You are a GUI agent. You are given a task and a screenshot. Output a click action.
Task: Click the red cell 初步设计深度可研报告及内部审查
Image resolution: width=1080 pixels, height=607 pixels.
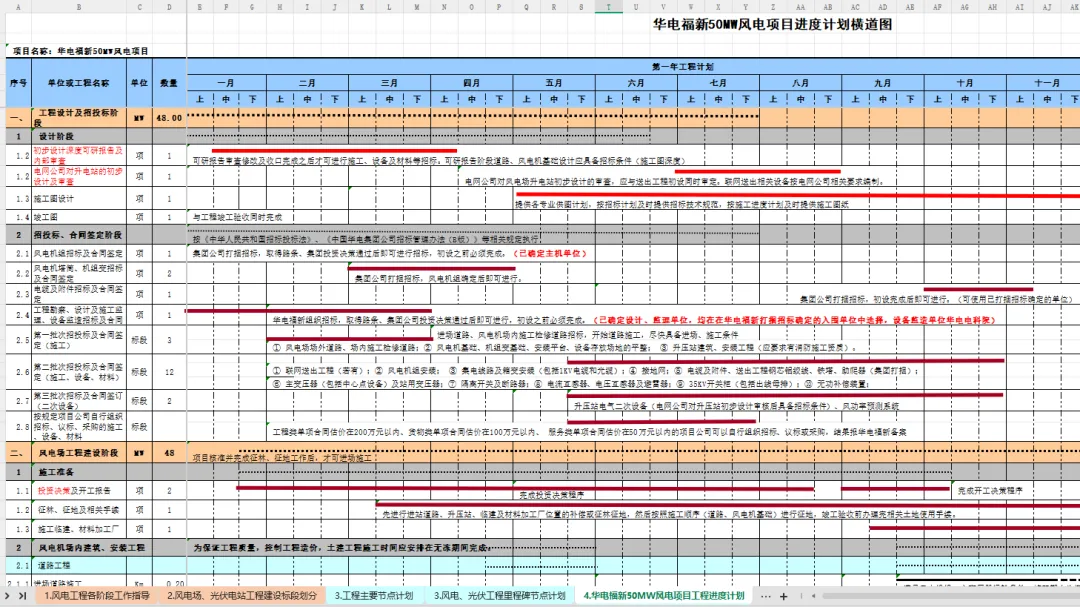point(79,155)
